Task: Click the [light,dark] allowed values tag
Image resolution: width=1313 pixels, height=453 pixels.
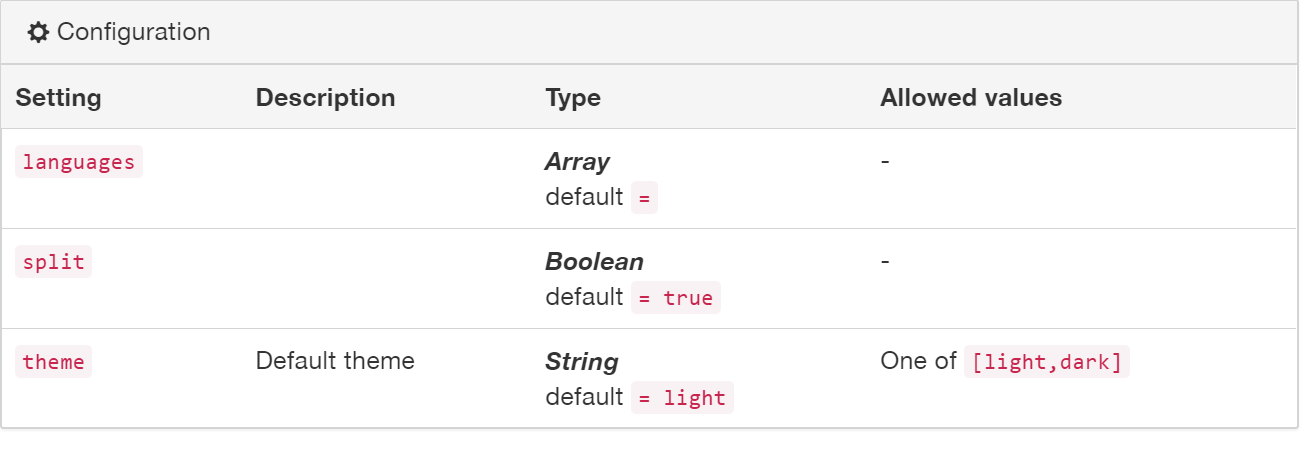Action: [x=1046, y=362]
